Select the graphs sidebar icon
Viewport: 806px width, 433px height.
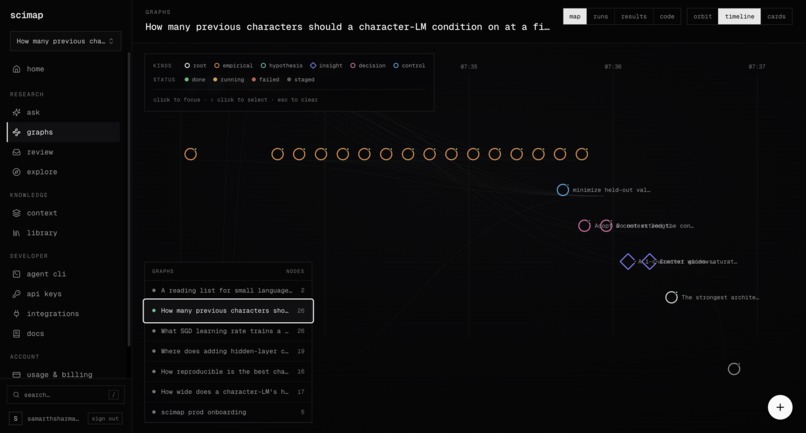[x=16, y=132]
